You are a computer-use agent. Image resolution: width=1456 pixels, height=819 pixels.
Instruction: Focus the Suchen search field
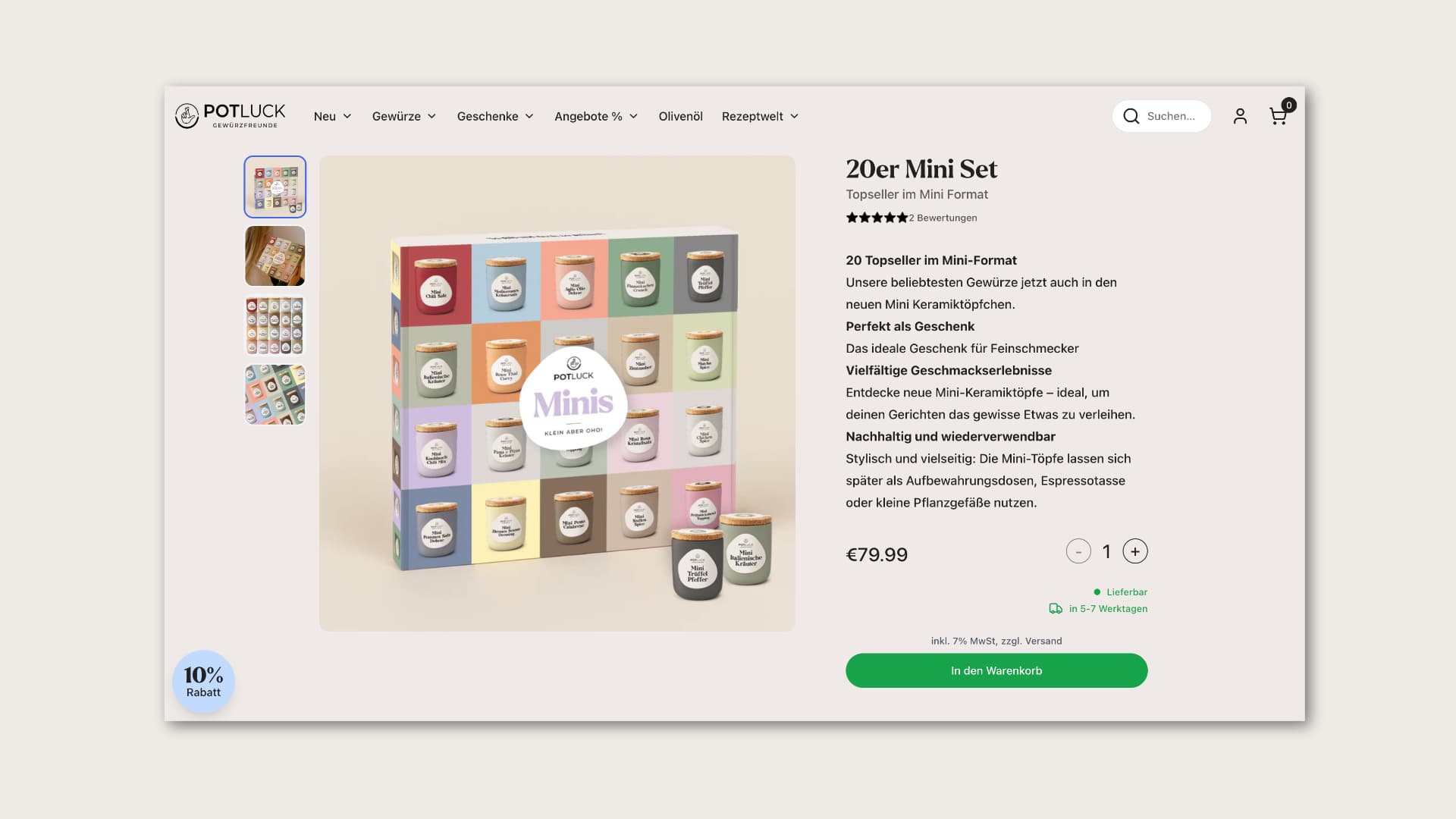pyautogui.click(x=1170, y=116)
